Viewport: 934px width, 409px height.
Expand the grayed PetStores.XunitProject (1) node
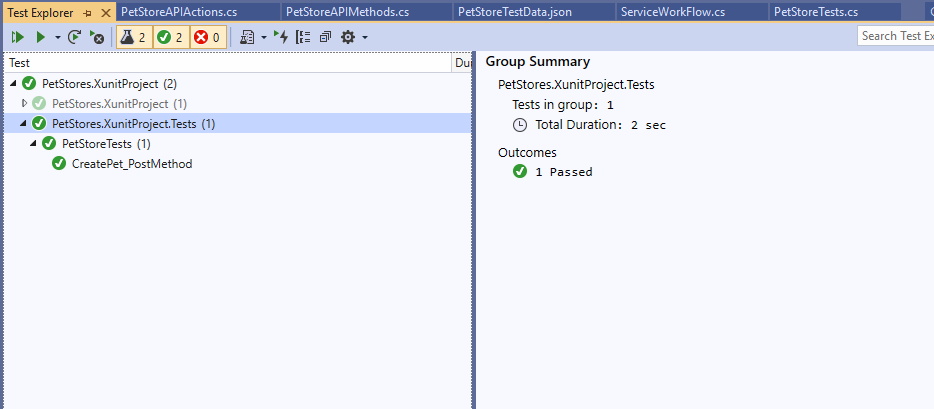coord(24,104)
